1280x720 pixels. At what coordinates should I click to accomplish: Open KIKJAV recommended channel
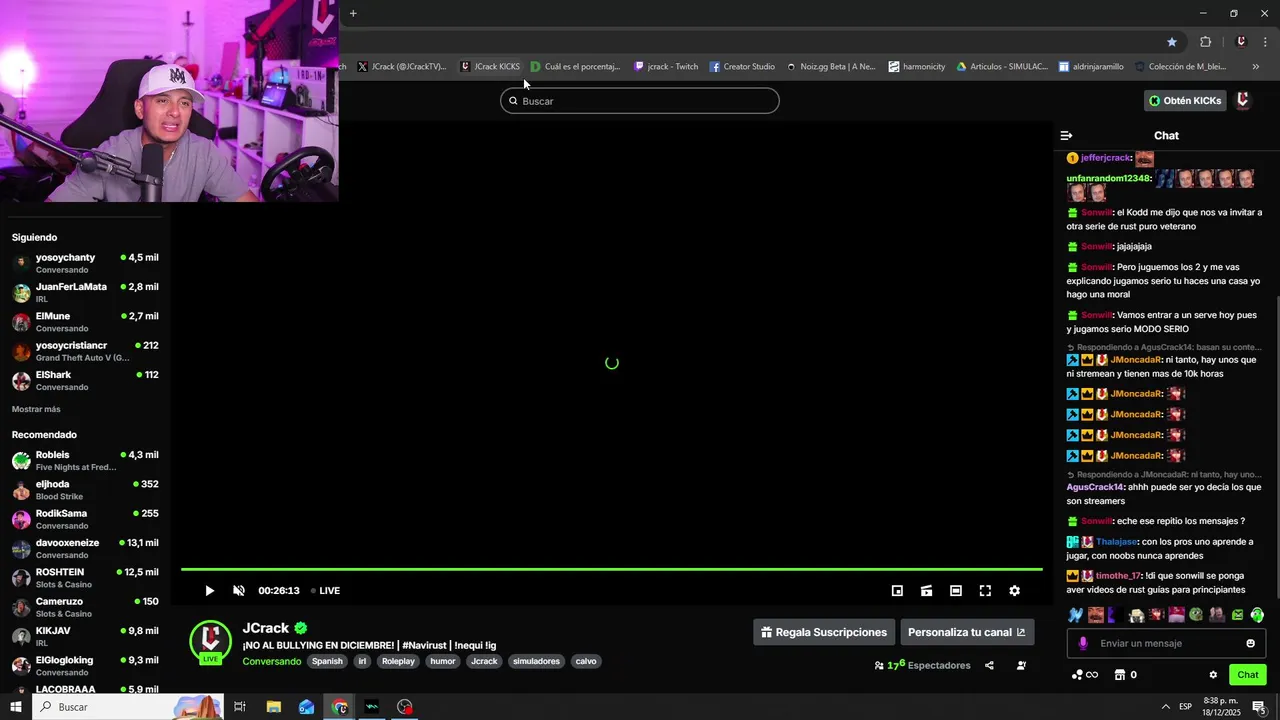86,636
